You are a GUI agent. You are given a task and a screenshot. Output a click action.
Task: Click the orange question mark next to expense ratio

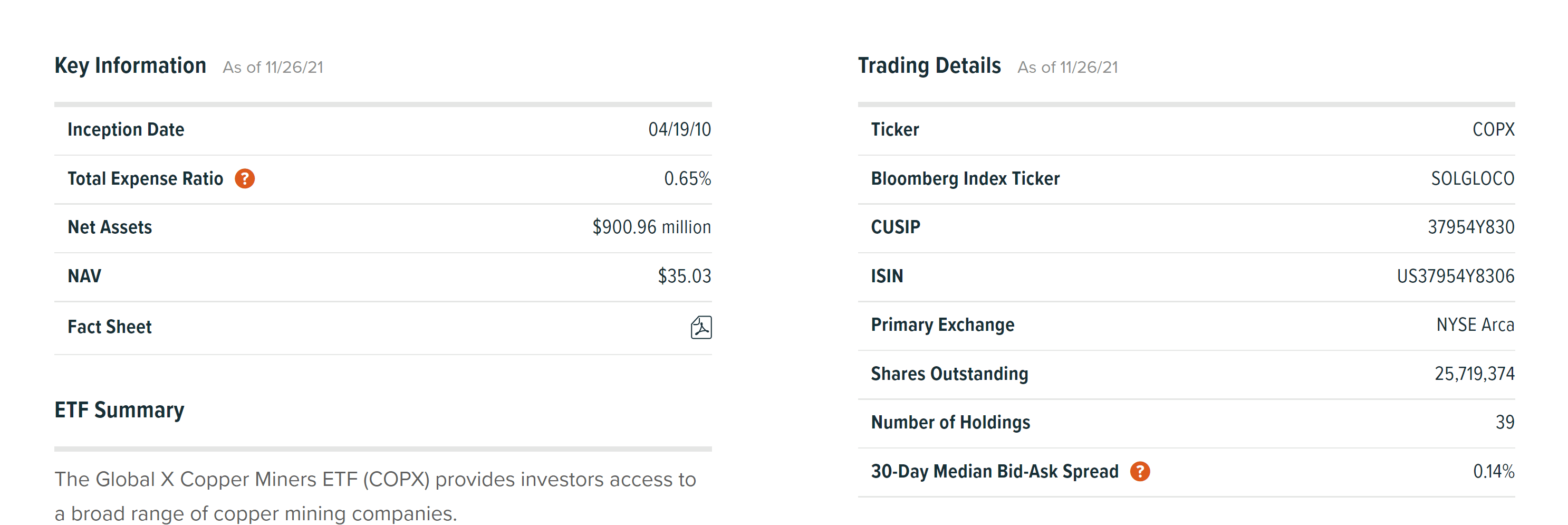click(244, 178)
